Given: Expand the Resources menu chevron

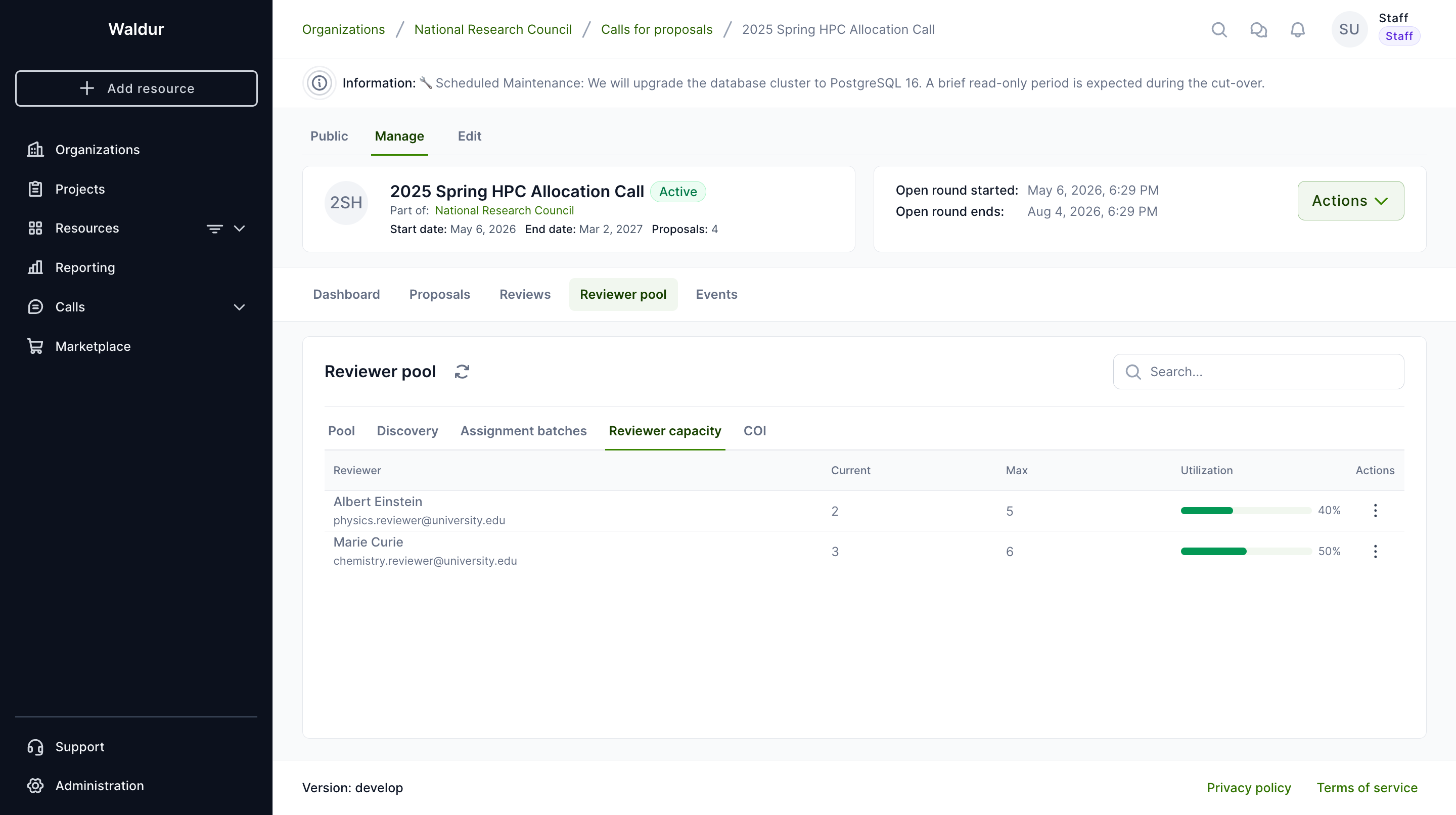Looking at the screenshot, I should pyautogui.click(x=239, y=229).
